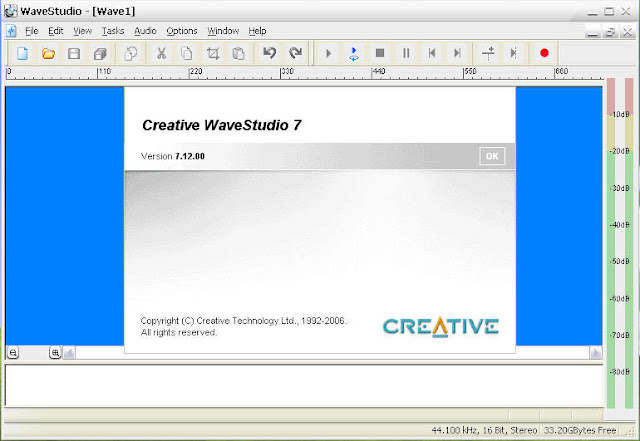This screenshot has width=640, height=441.
Task: Pause playback with the Pause button
Action: click(x=406, y=53)
